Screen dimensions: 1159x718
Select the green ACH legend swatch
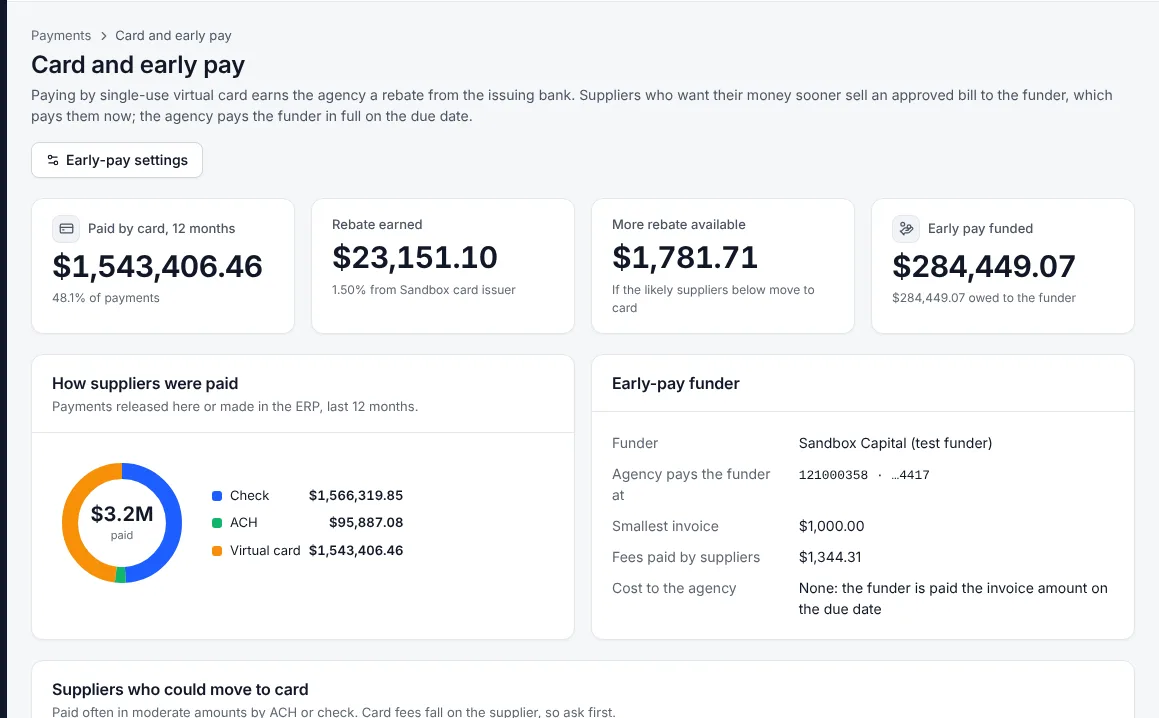217,523
